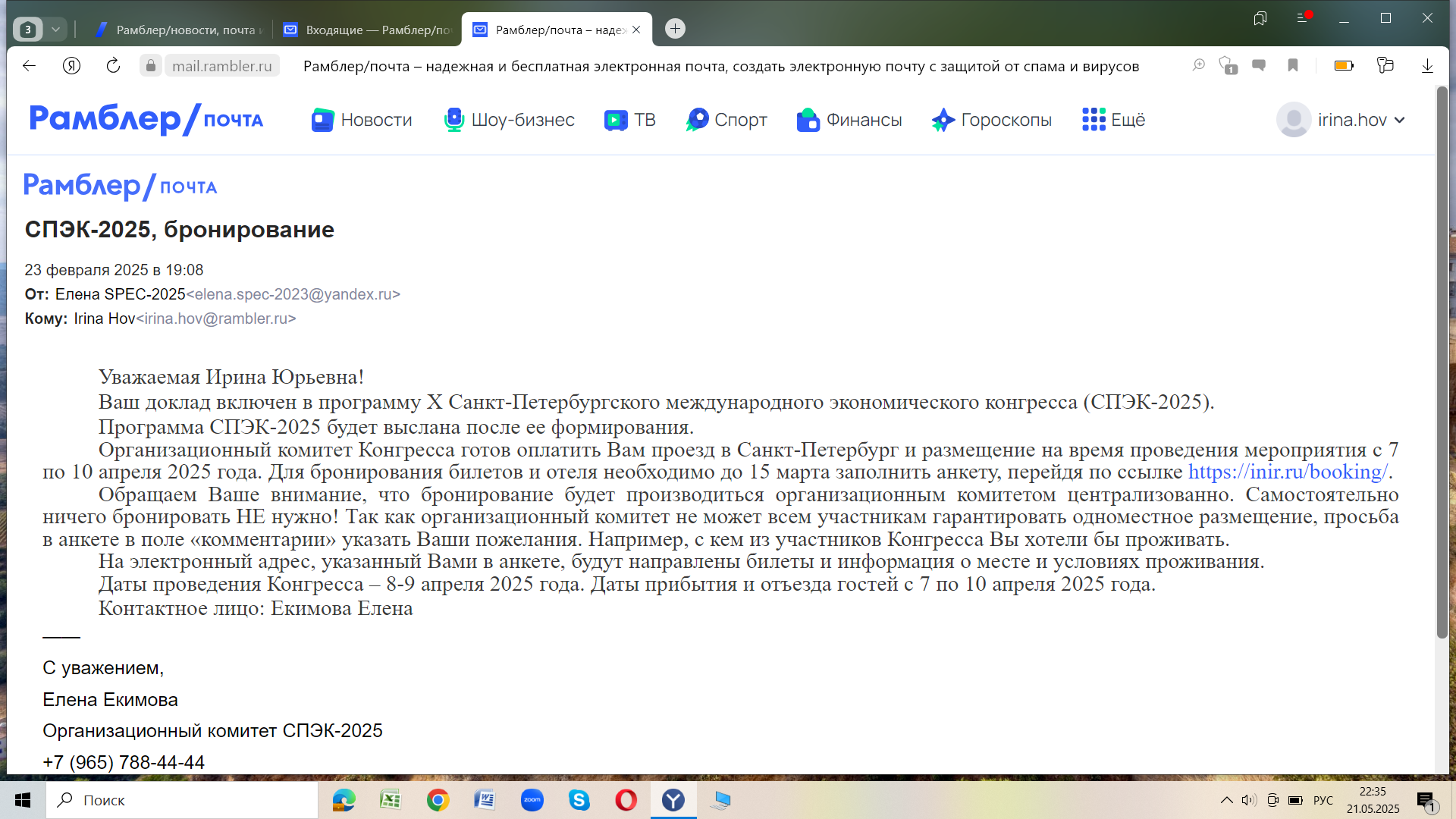Open Excel from taskbar
1456x819 pixels.
391,800
